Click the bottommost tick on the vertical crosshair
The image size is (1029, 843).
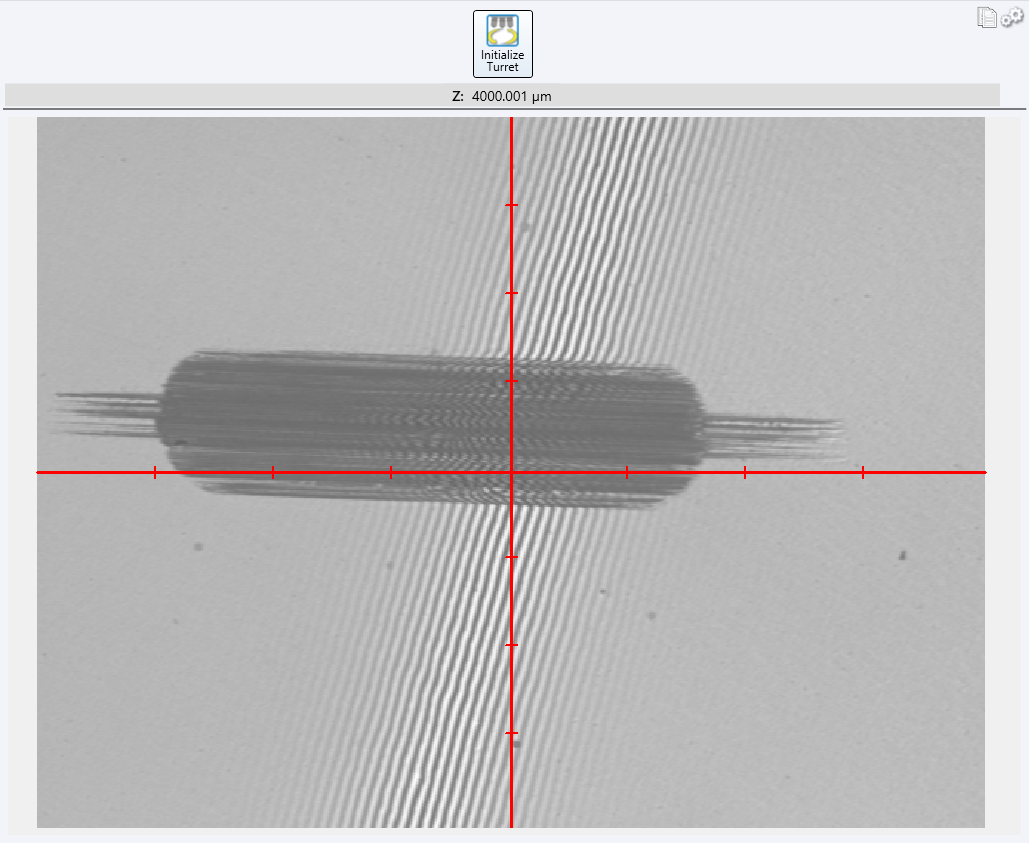511,733
